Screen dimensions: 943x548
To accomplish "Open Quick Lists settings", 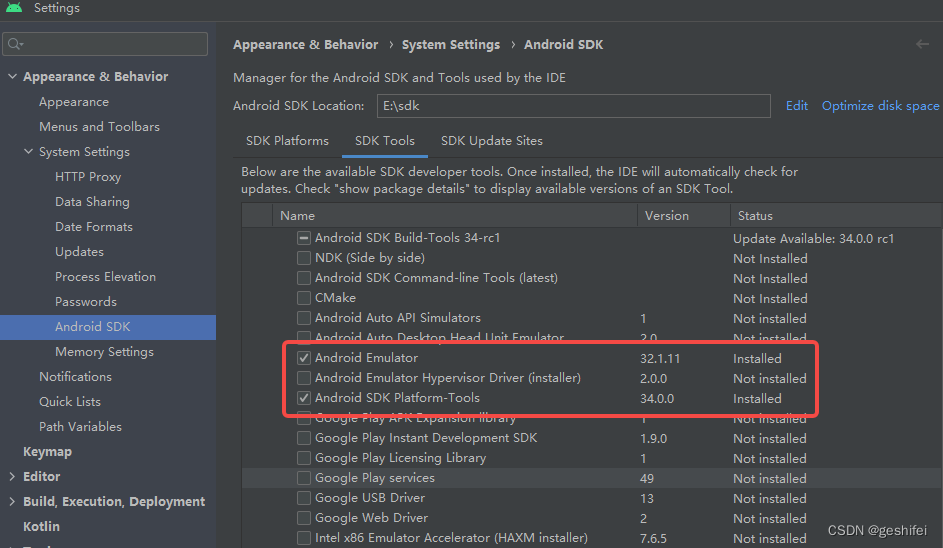I will click(70, 401).
